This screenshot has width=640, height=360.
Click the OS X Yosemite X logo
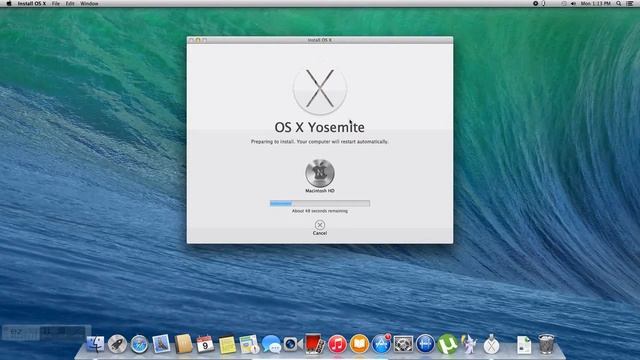coord(320,89)
